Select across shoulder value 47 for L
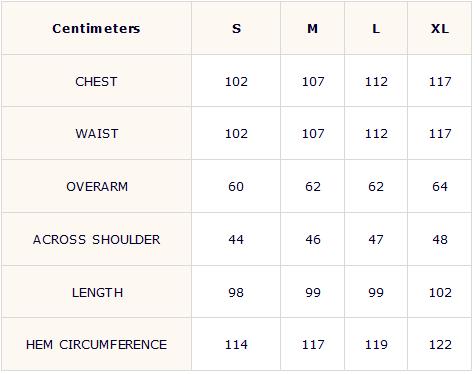 pyautogui.click(x=376, y=240)
